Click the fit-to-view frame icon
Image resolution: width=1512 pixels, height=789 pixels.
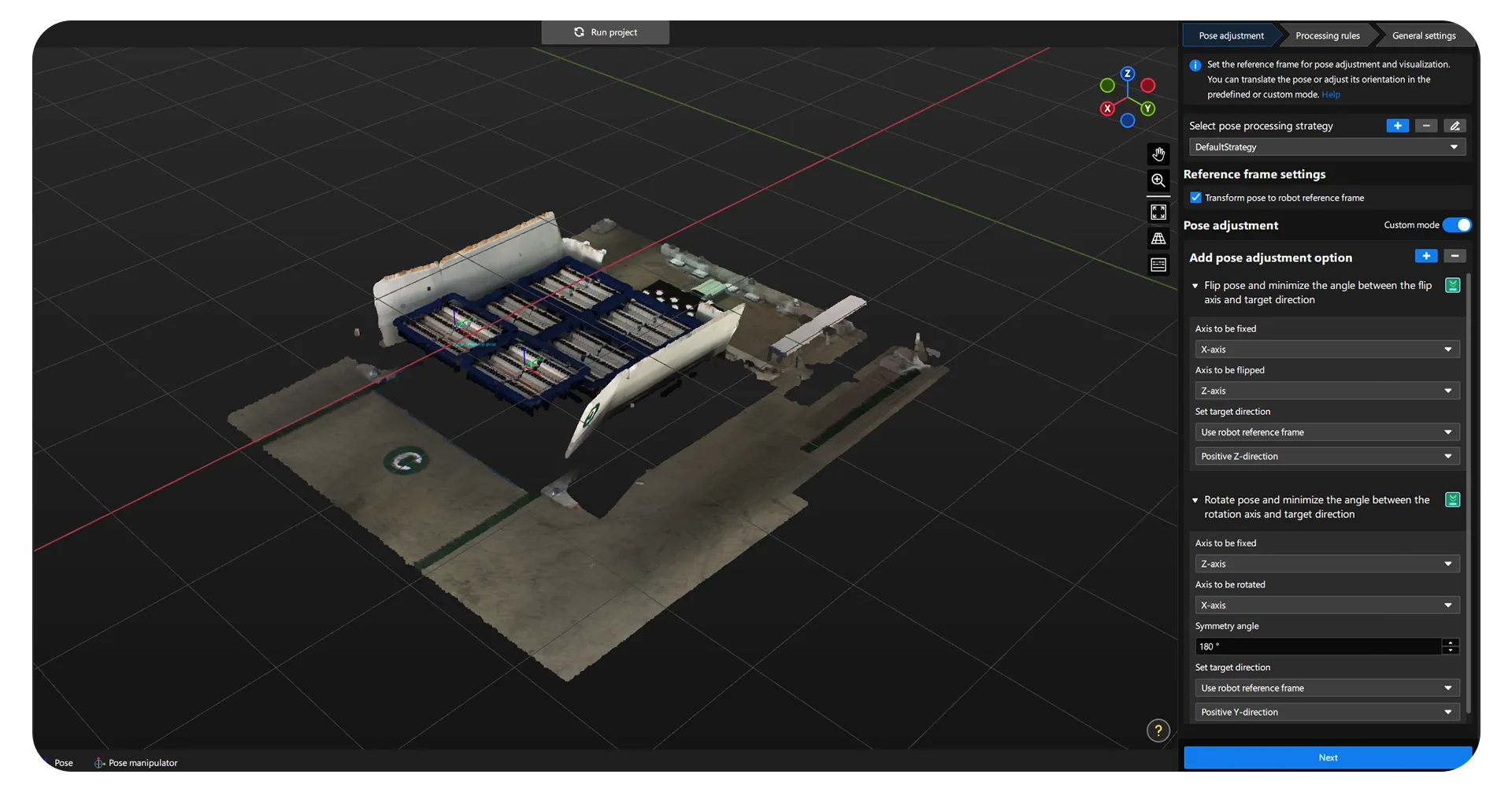click(x=1158, y=212)
